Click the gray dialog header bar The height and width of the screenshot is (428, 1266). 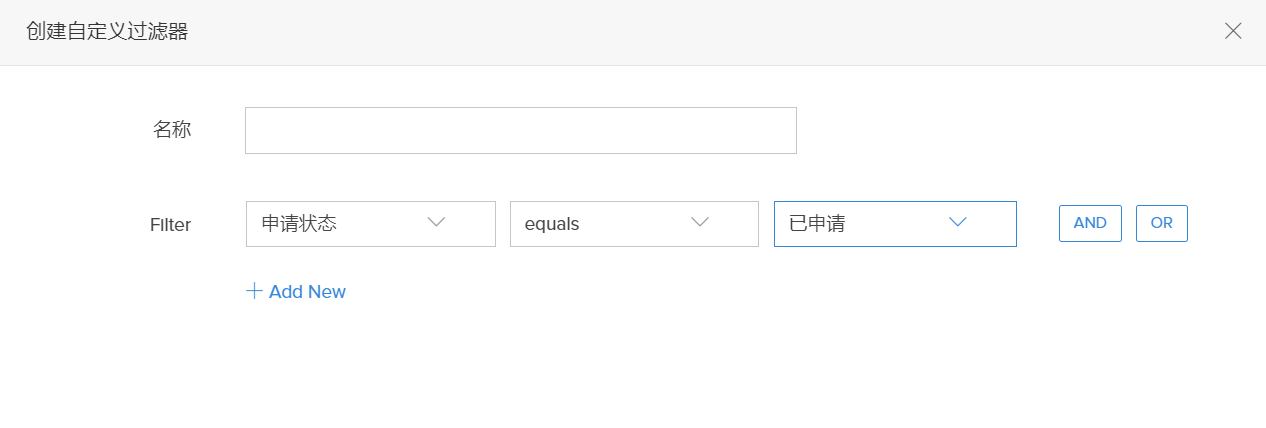pyautogui.click(x=700, y=32)
